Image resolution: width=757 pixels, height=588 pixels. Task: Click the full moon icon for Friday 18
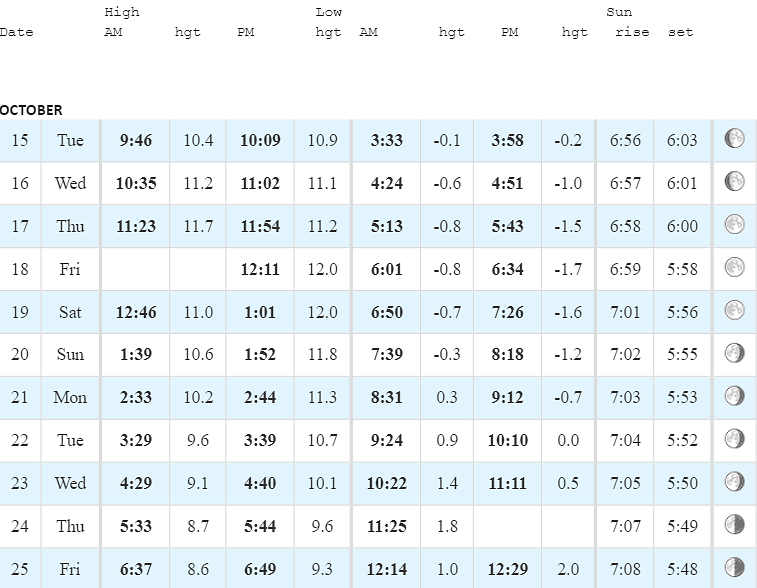pyautogui.click(x=735, y=268)
